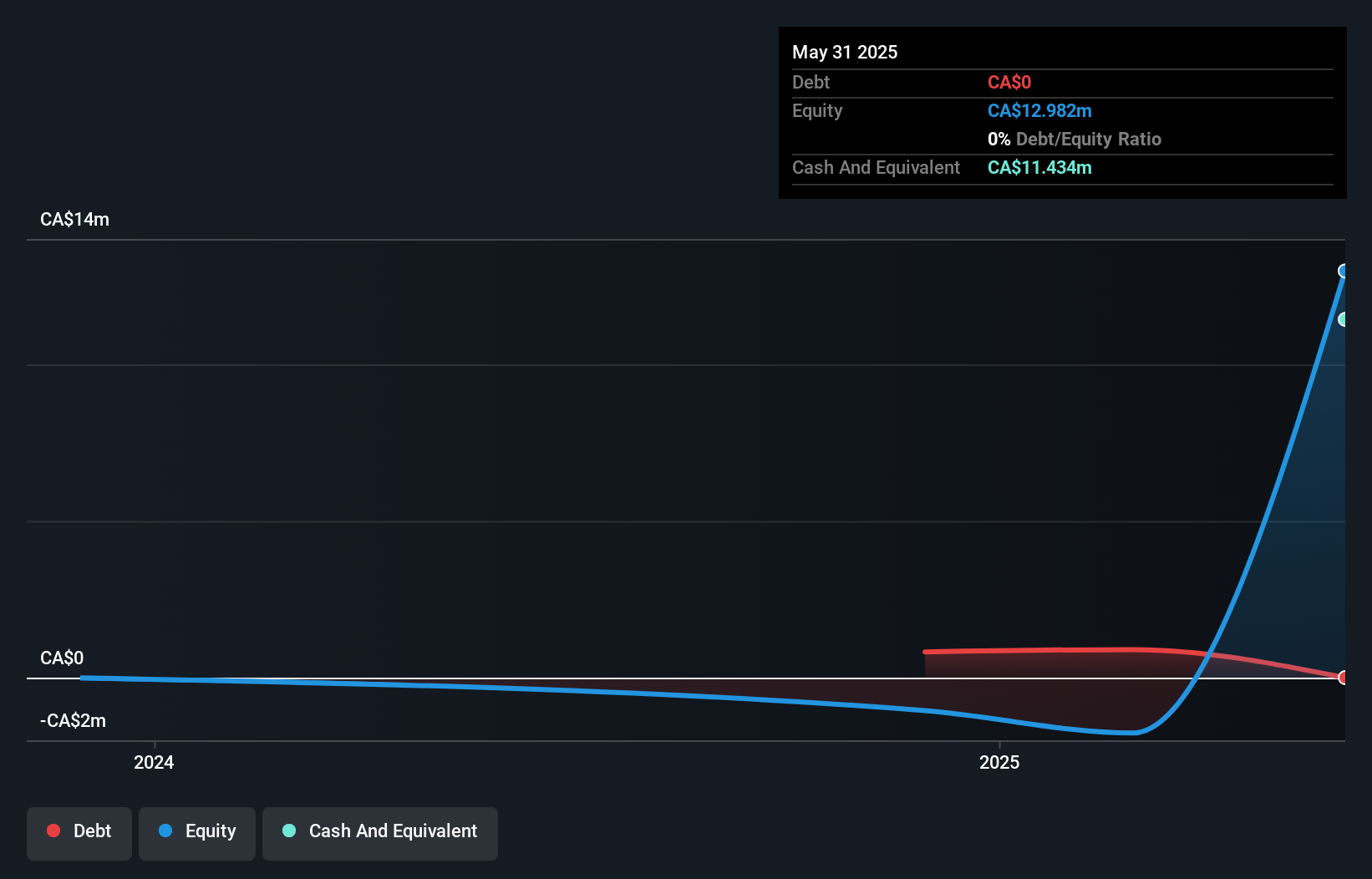The width and height of the screenshot is (1372, 879).
Task: Open the May 31 2025 tooltip header
Action: click(844, 52)
